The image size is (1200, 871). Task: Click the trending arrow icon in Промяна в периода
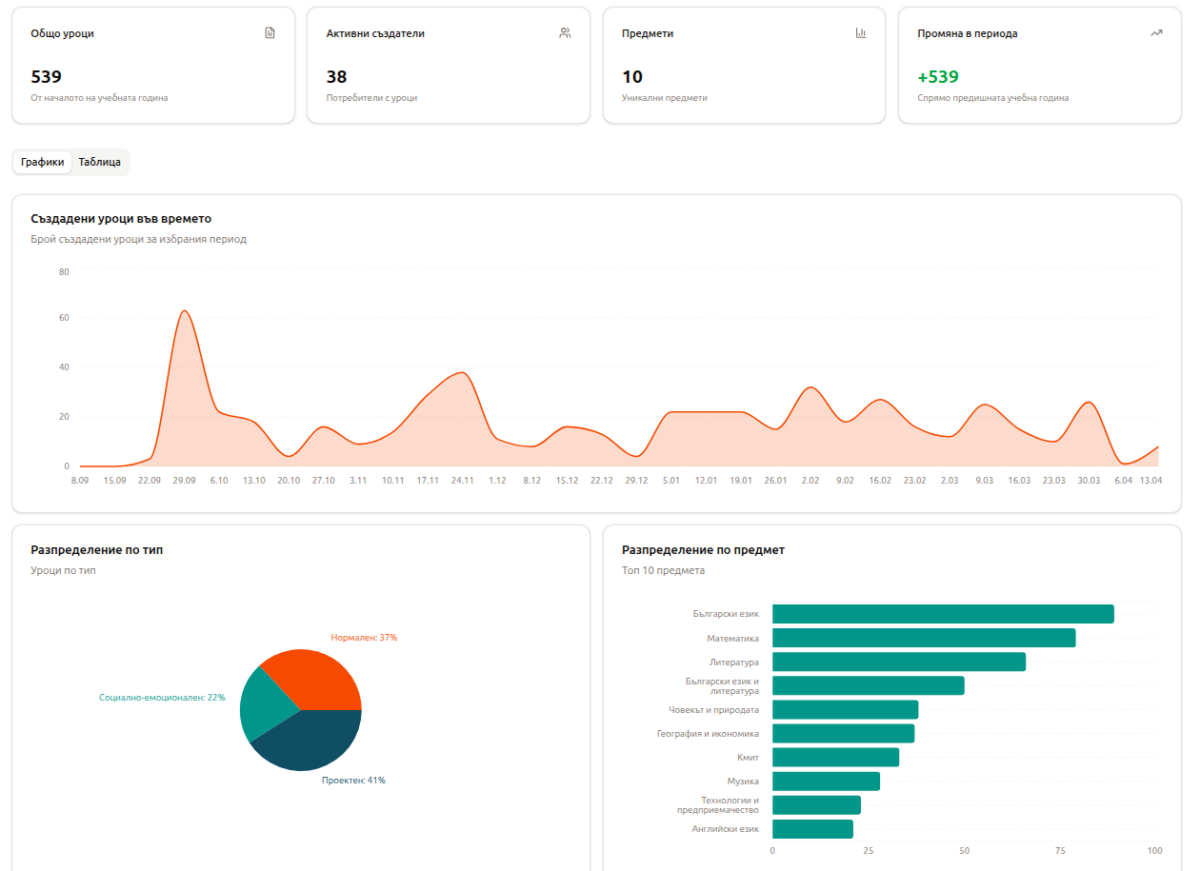coord(1156,33)
